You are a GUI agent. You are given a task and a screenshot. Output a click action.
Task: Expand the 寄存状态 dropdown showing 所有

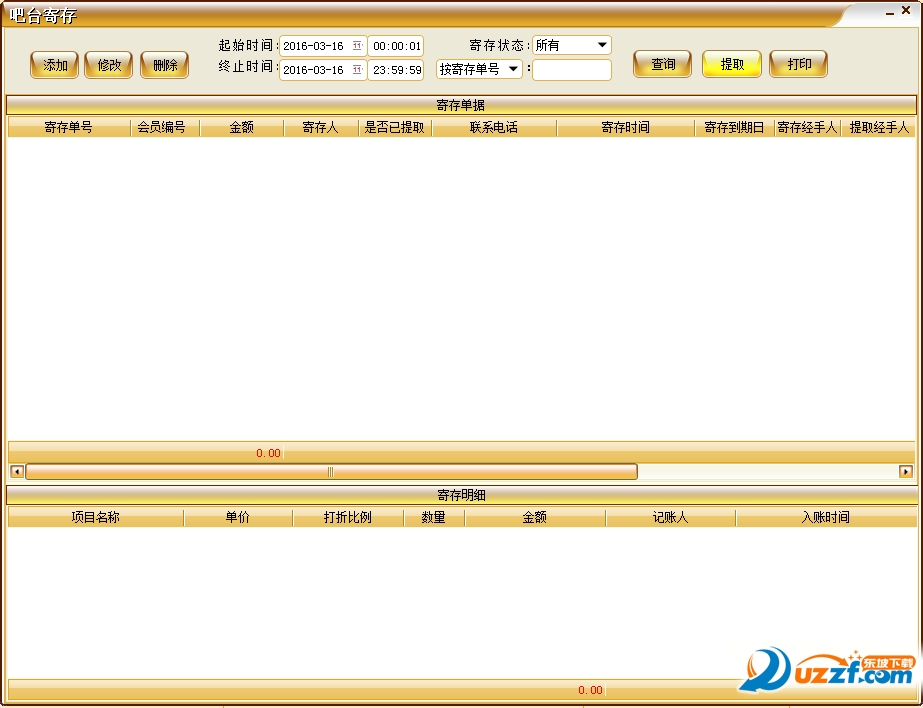572,45
